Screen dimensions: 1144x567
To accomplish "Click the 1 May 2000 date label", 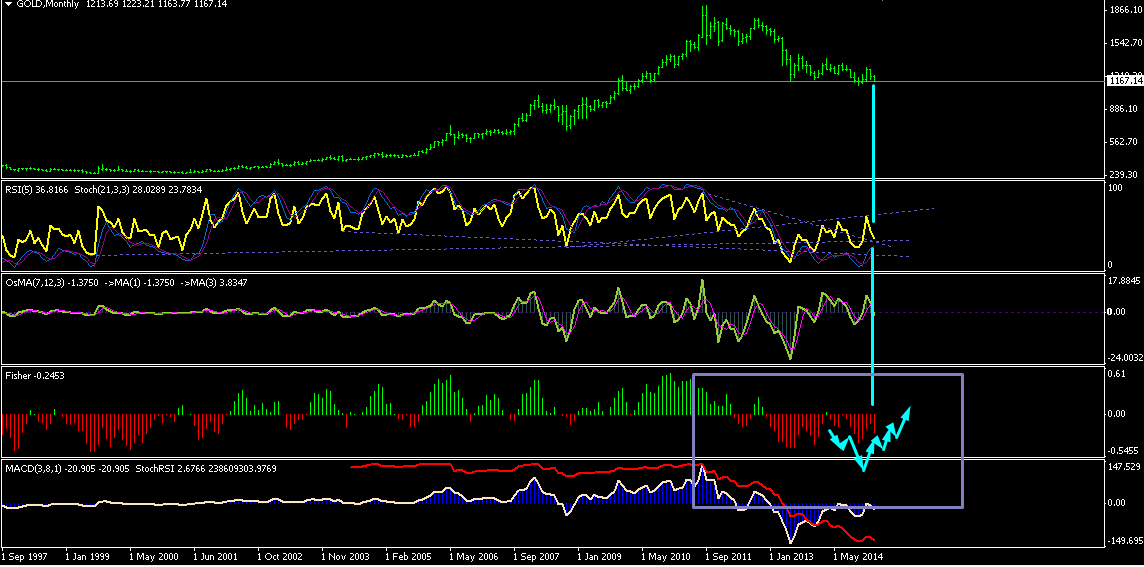I will pos(153,557).
